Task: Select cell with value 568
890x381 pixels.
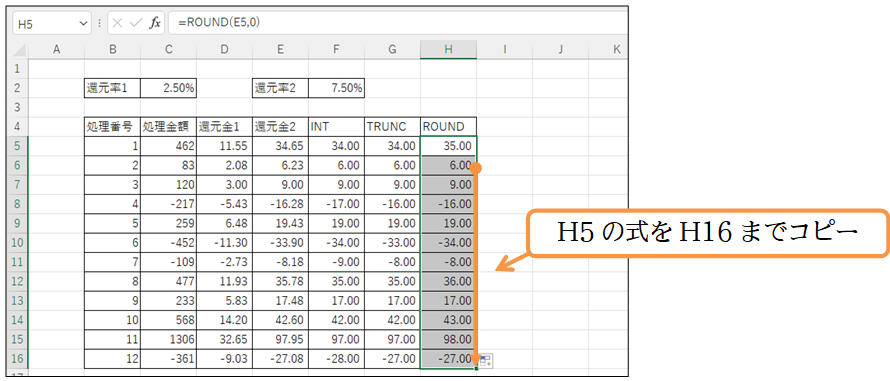Action: [x=169, y=320]
